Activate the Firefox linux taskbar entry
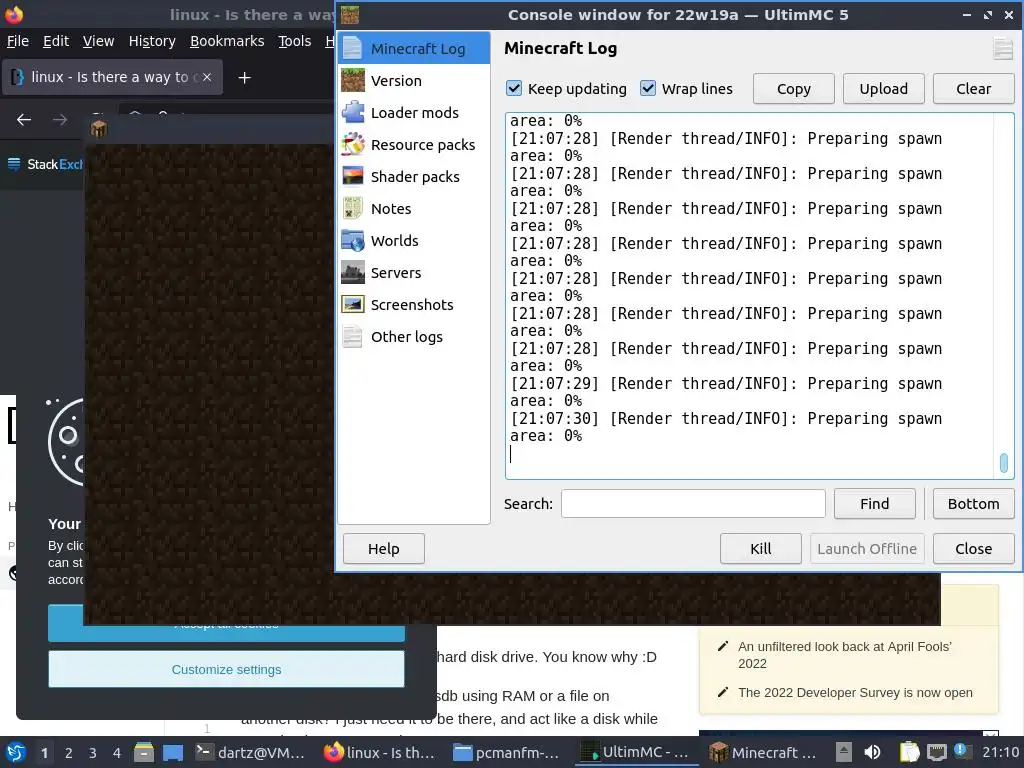 click(x=379, y=752)
